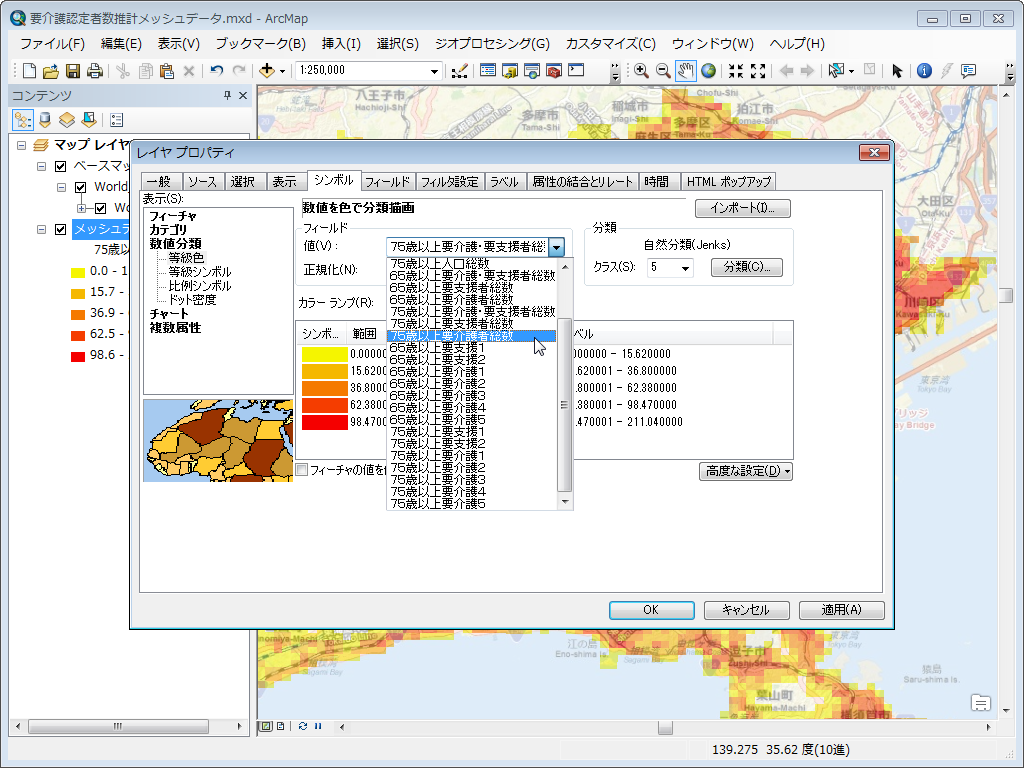The height and width of the screenshot is (768, 1024).
Task: Switch to the HTML ポップアップ tab
Action: [x=729, y=182]
